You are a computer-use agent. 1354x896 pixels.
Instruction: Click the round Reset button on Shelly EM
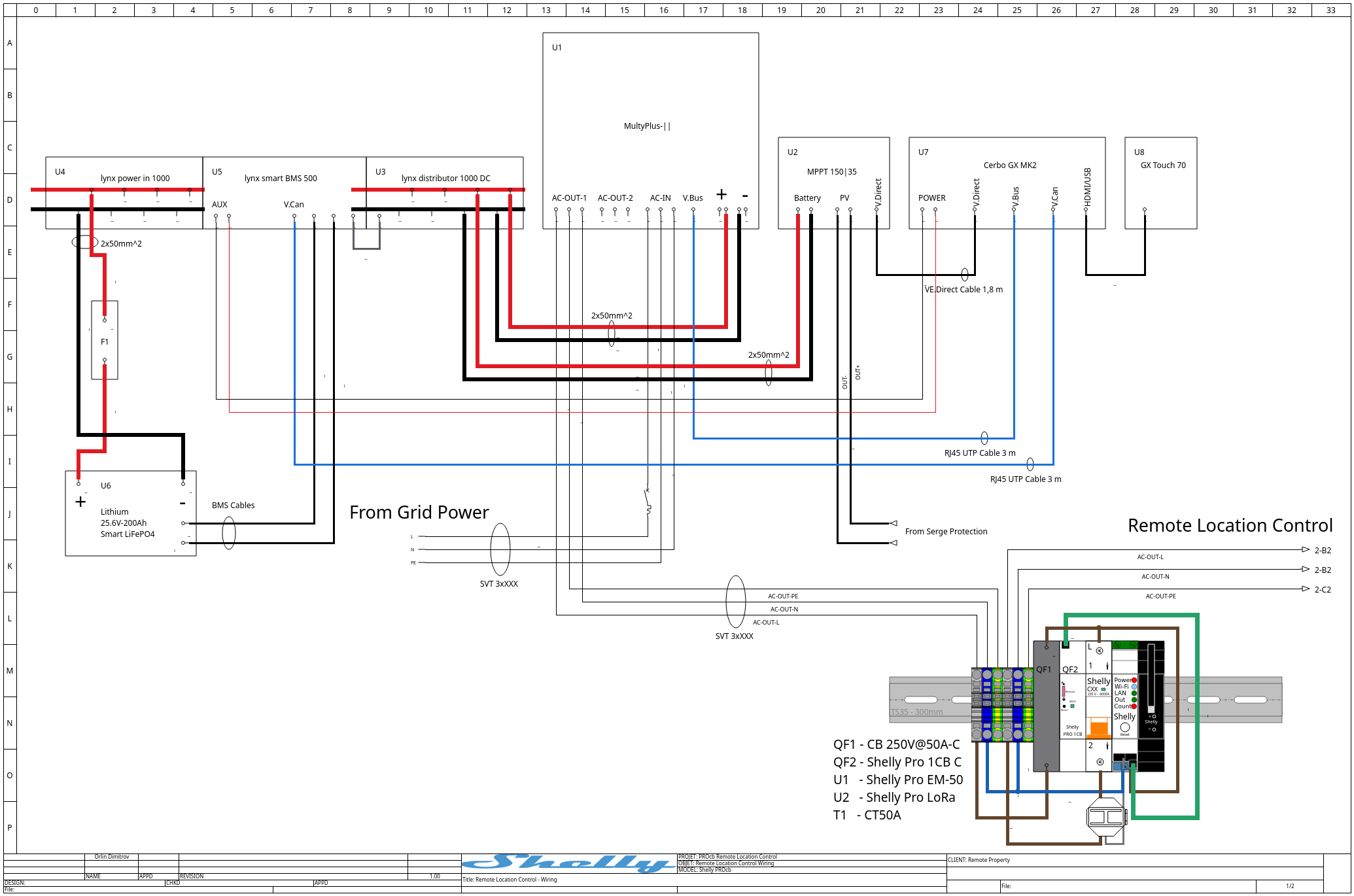click(x=1125, y=727)
